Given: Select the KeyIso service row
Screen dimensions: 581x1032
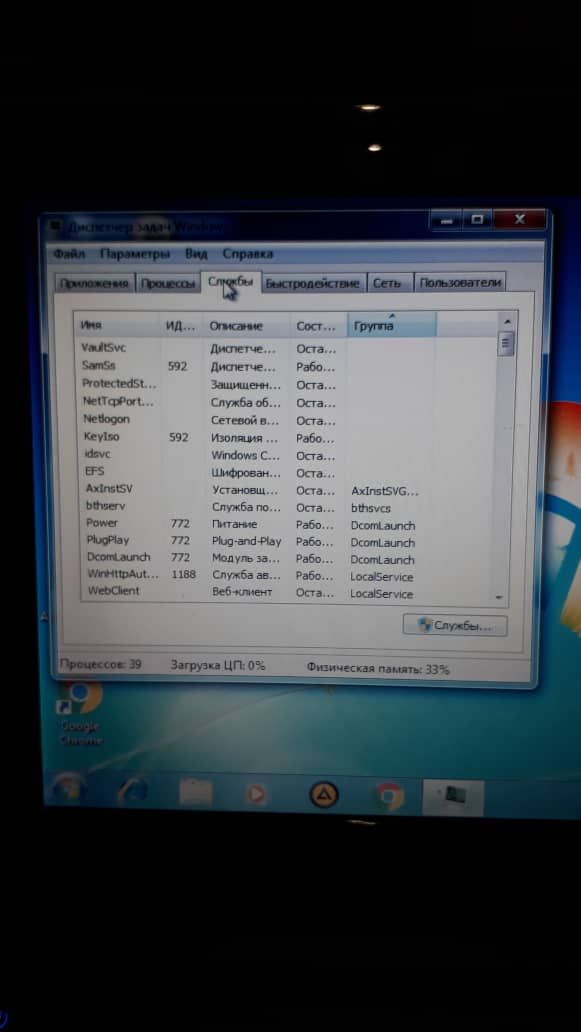Looking at the screenshot, I should pyautogui.click(x=286, y=437).
